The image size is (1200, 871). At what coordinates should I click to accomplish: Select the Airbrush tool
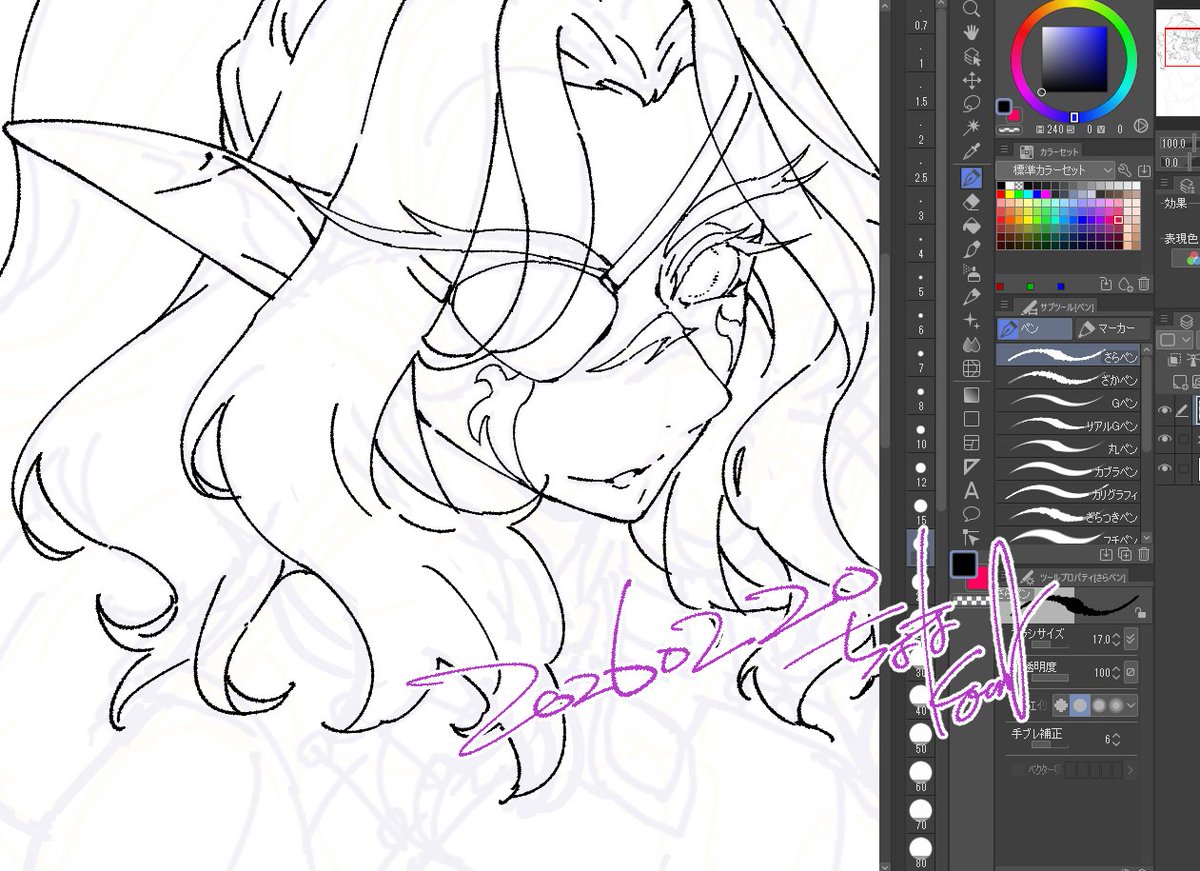(970, 273)
